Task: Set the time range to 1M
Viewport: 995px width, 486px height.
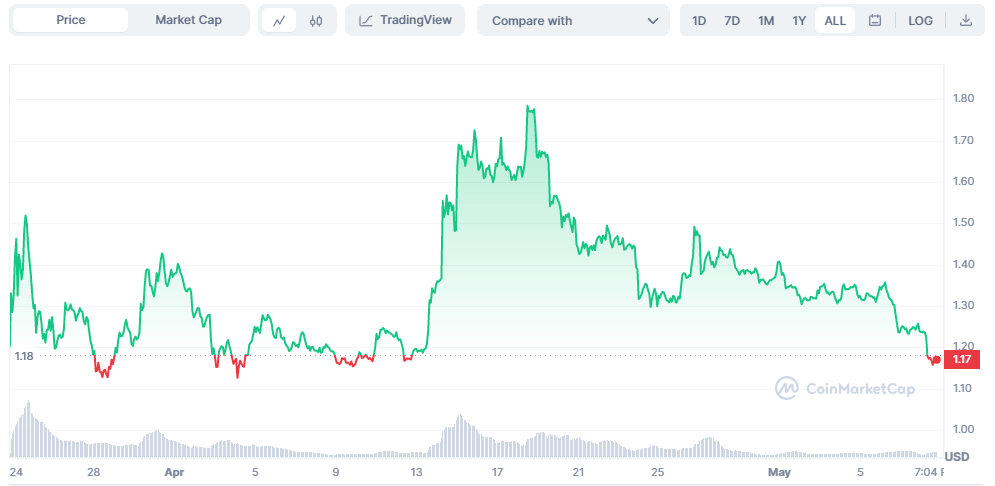Action: tap(766, 20)
